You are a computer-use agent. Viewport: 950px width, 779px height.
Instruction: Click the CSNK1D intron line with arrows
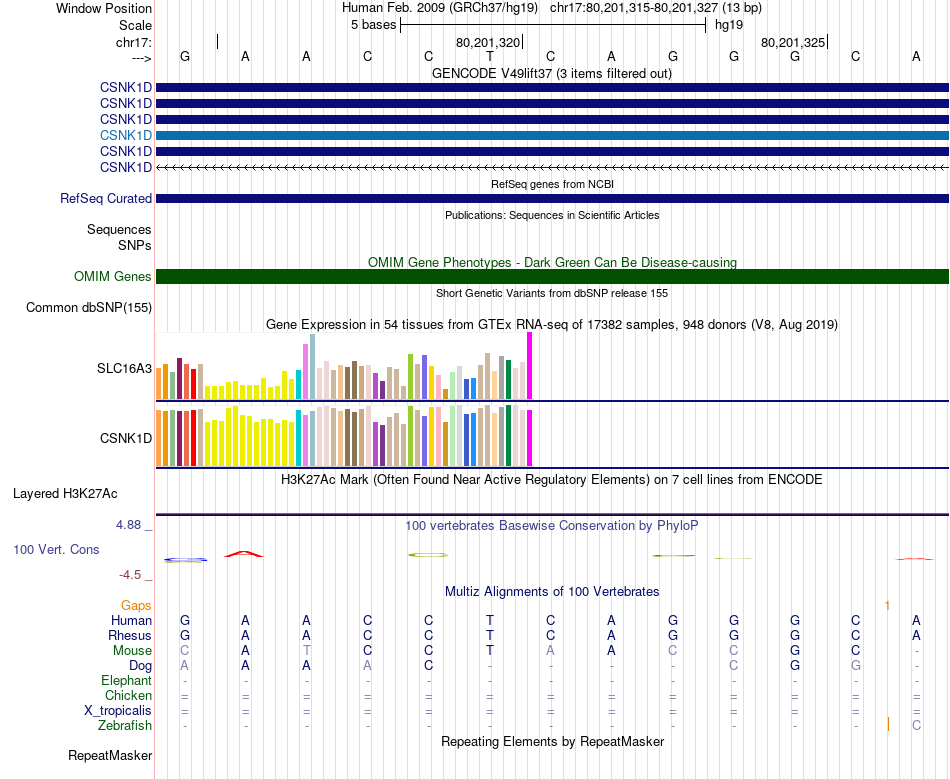(553, 167)
